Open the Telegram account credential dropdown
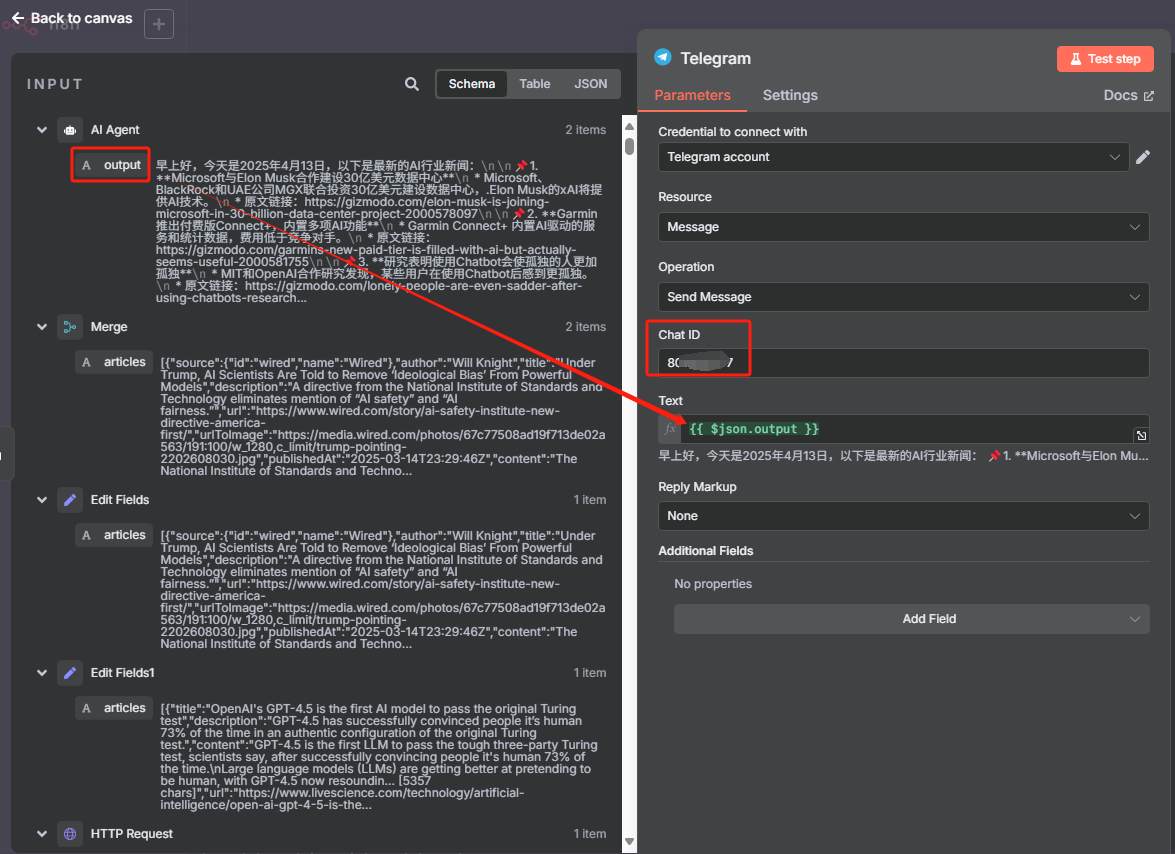 893,157
